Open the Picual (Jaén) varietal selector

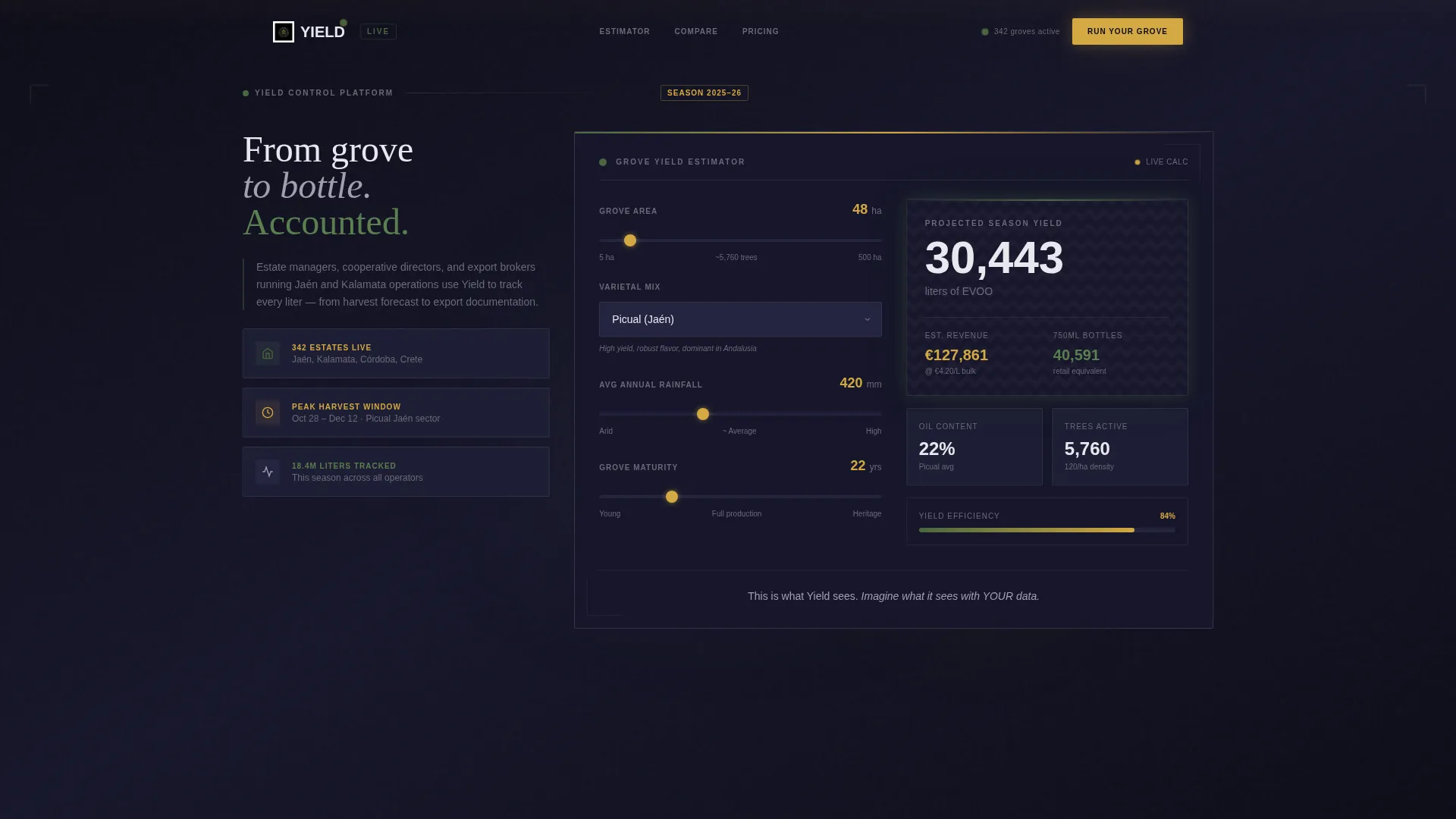tap(740, 319)
